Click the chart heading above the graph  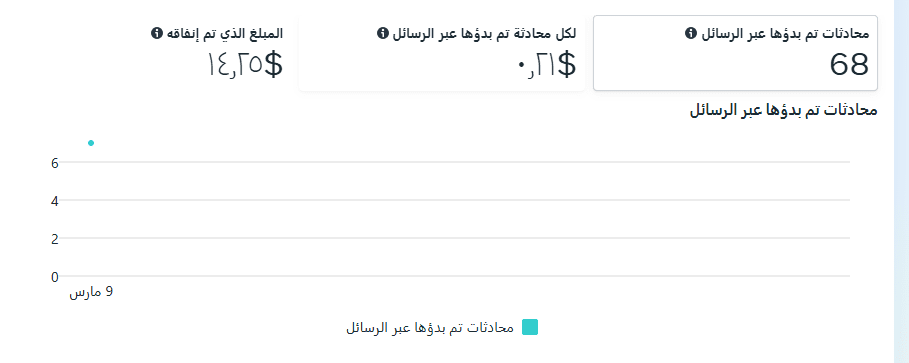click(x=783, y=110)
